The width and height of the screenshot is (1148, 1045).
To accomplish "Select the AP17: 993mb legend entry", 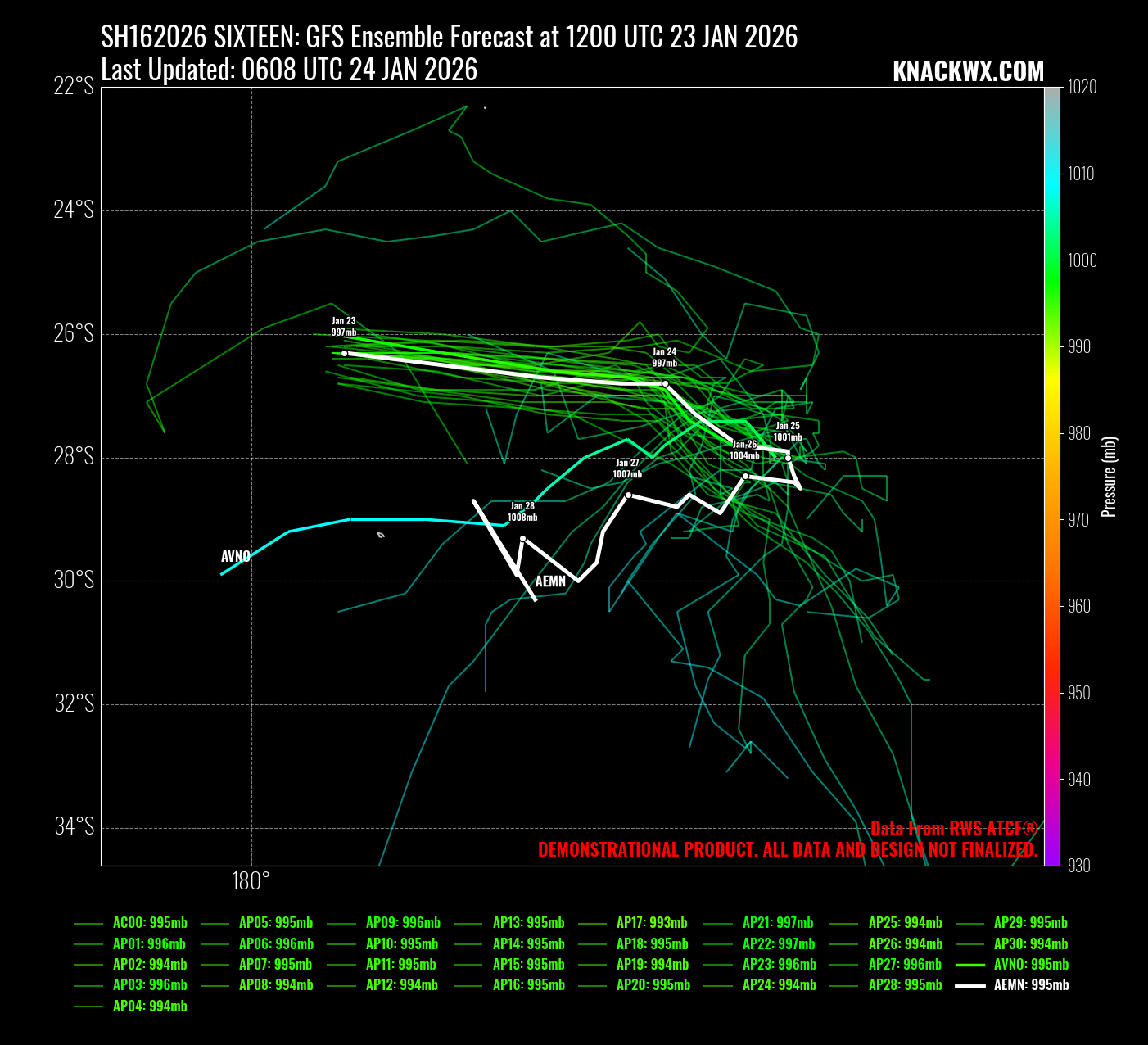I will (x=652, y=923).
